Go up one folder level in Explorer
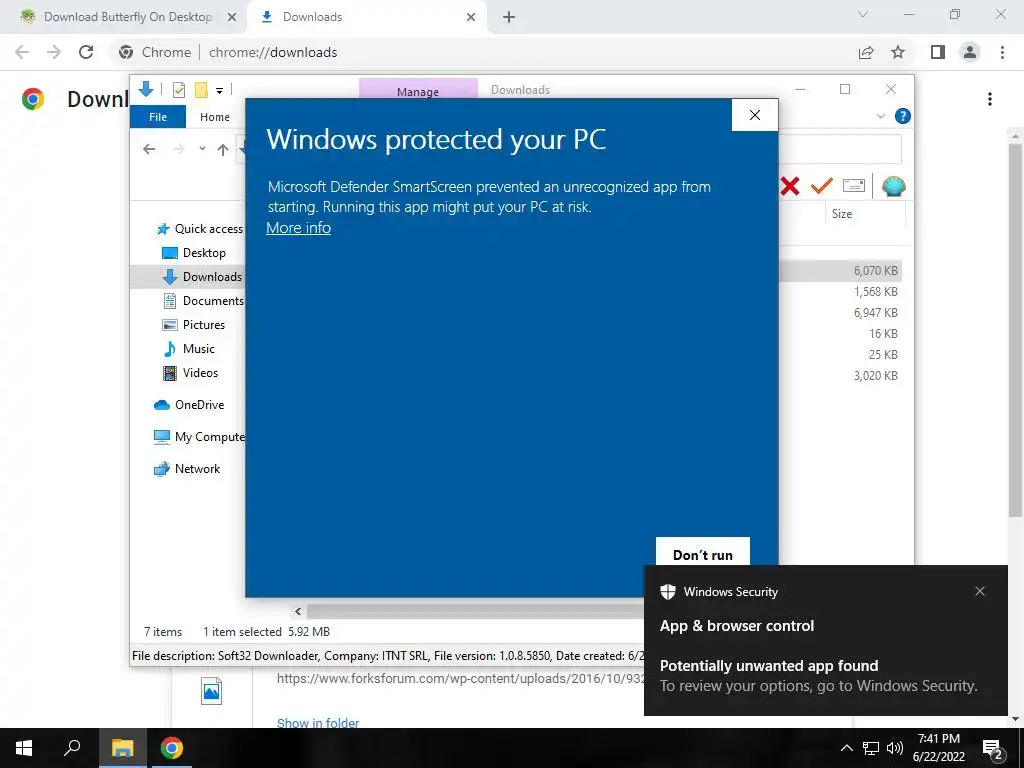This screenshot has width=1024, height=768. [223, 150]
